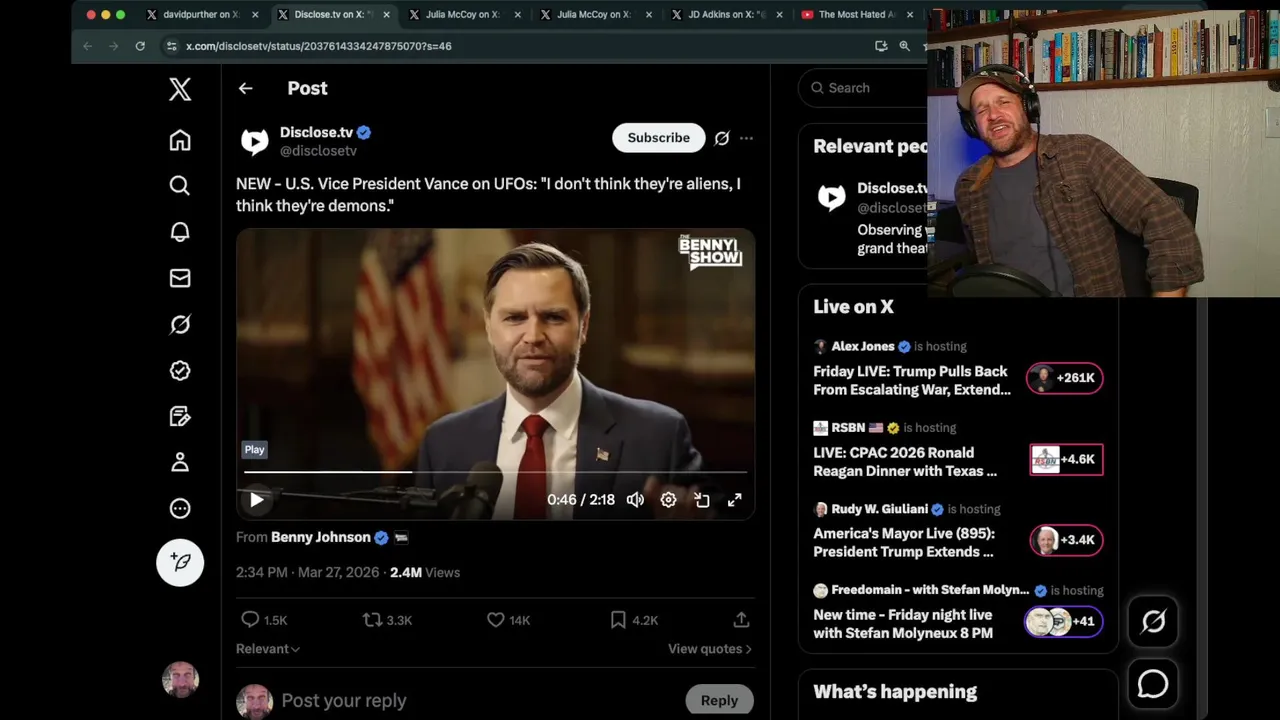Click browser back arrow button
Viewport: 1280px width, 720px height.
[88, 46]
